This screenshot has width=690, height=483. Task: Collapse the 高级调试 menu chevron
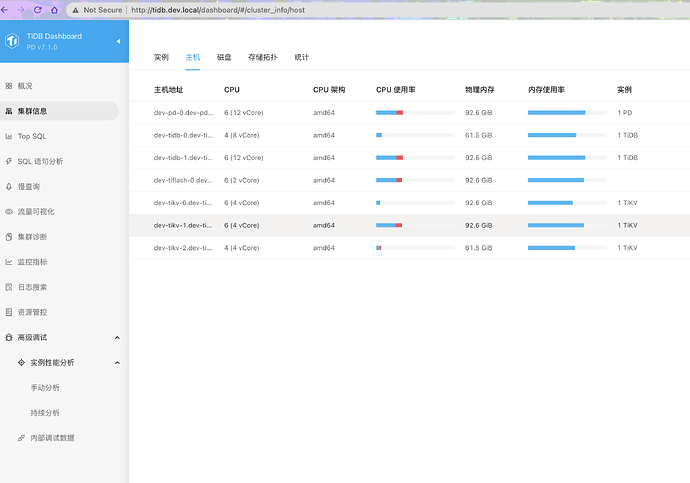pyautogui.click(x=117, y=338)
